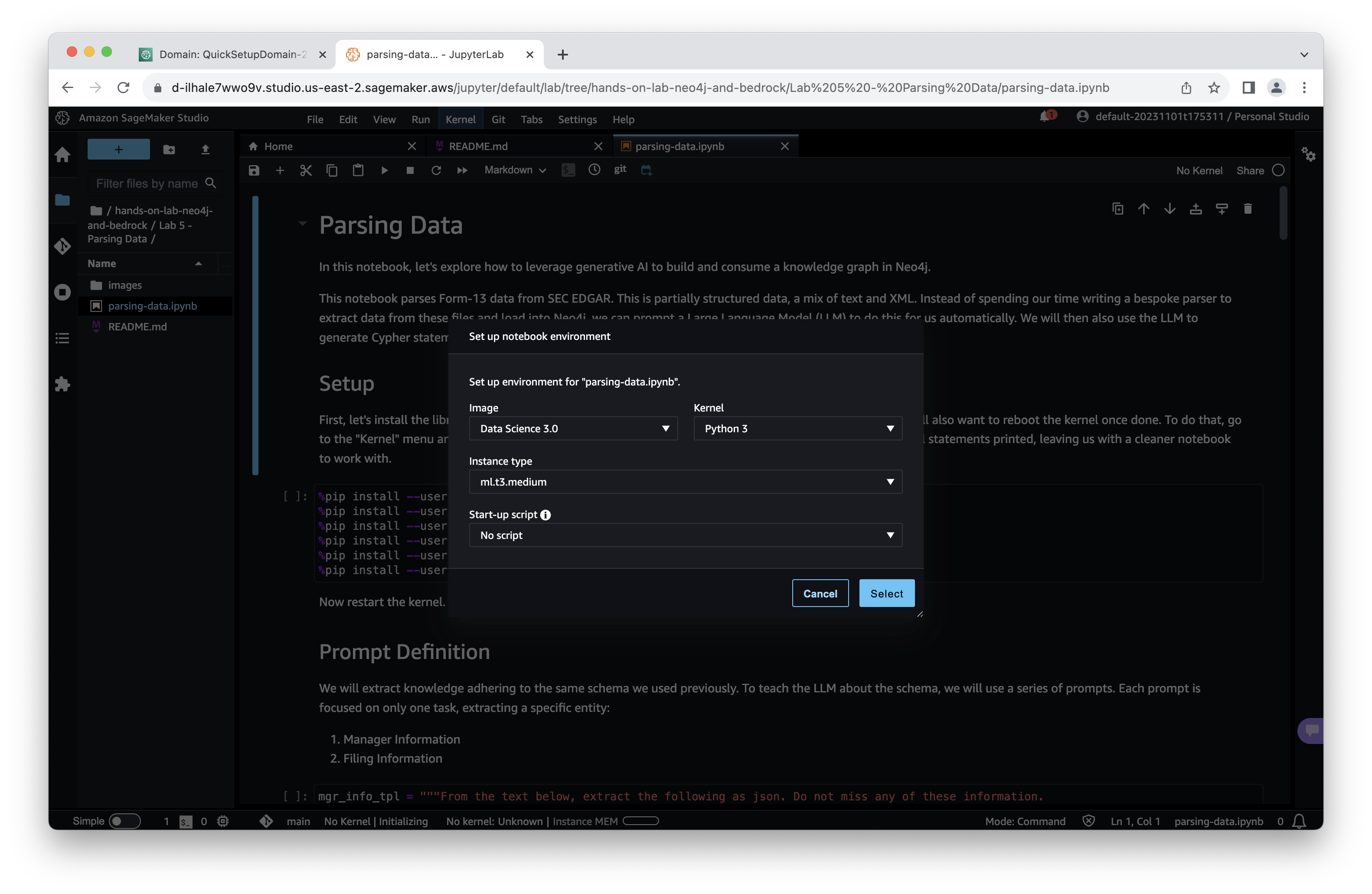The height and width of the screenshot is (894, 1372).
Task: Restart the kernel with refresh icon
Action: coord(436,170)
